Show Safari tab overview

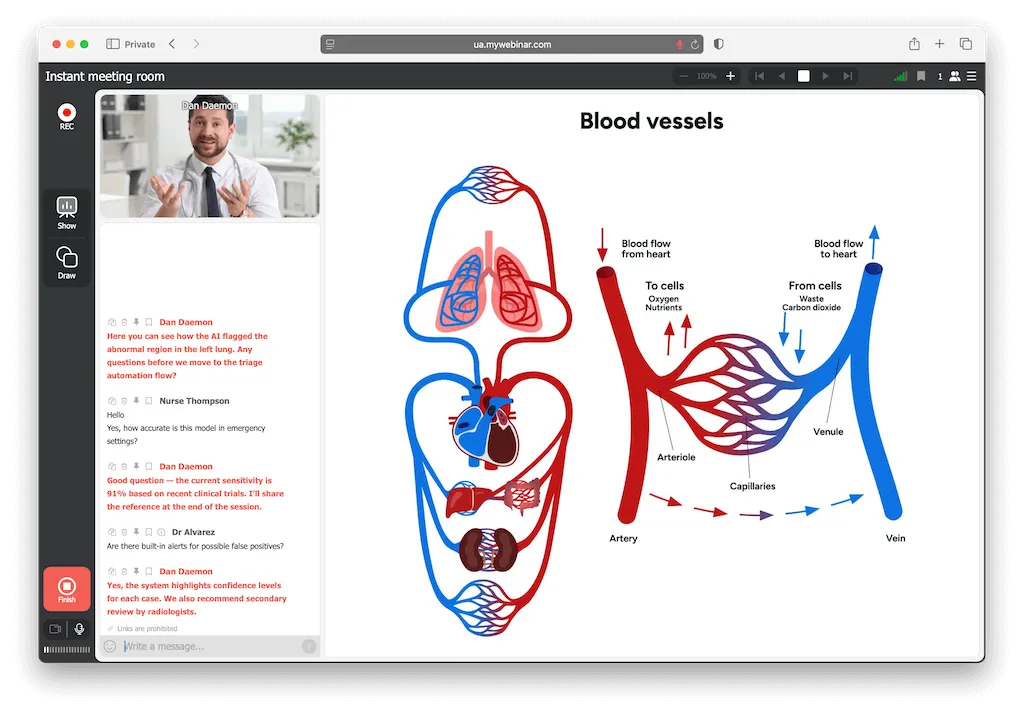click(965, 44)
